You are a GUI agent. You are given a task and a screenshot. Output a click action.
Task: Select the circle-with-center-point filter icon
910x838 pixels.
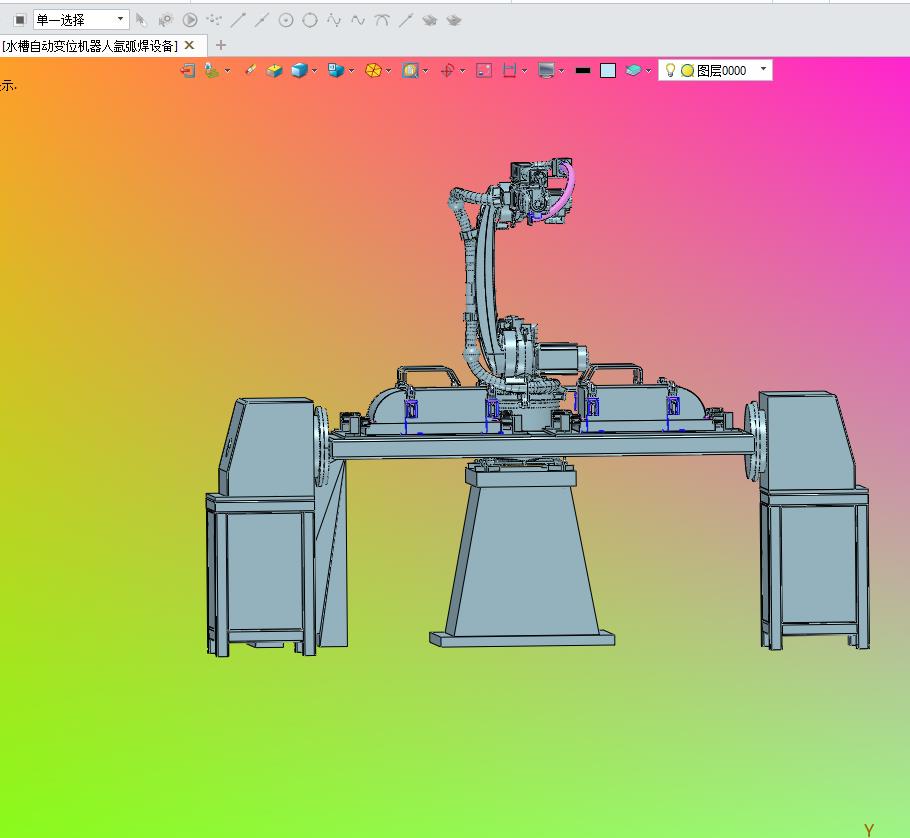pyautogui.click(x=286, y=19)
